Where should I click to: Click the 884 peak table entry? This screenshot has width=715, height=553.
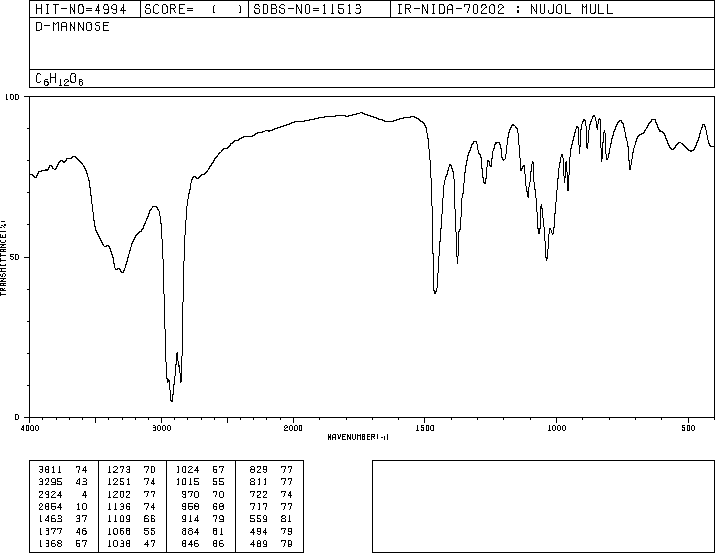[190, 531]
